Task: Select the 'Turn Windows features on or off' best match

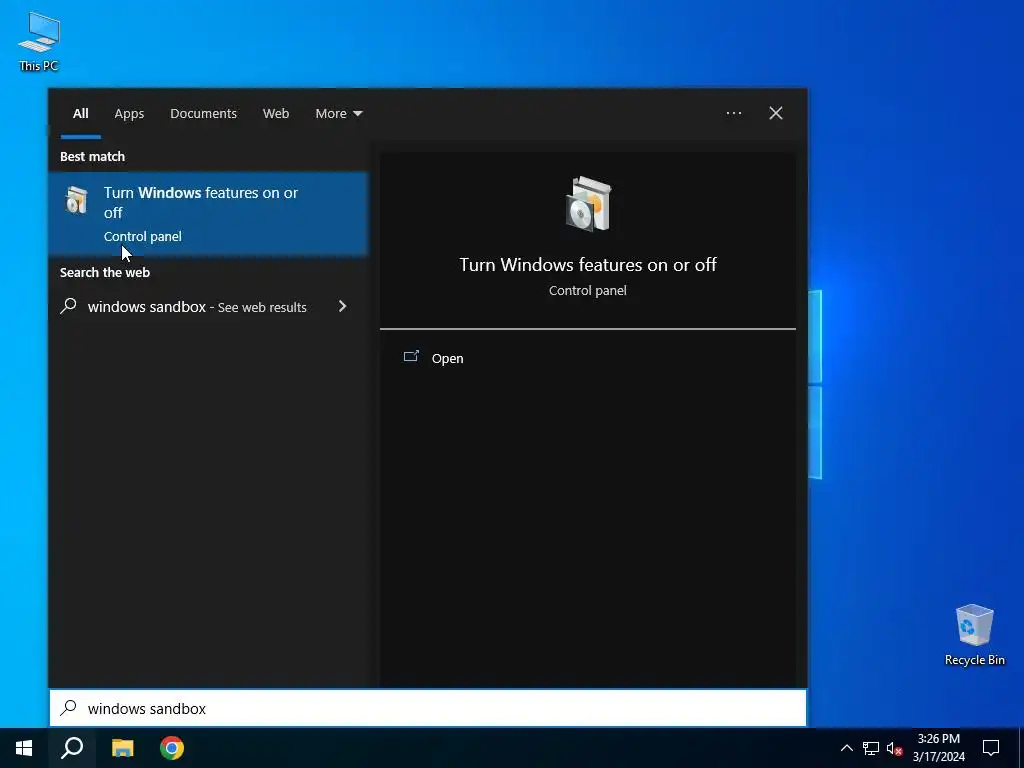Action: coord(208,214)
